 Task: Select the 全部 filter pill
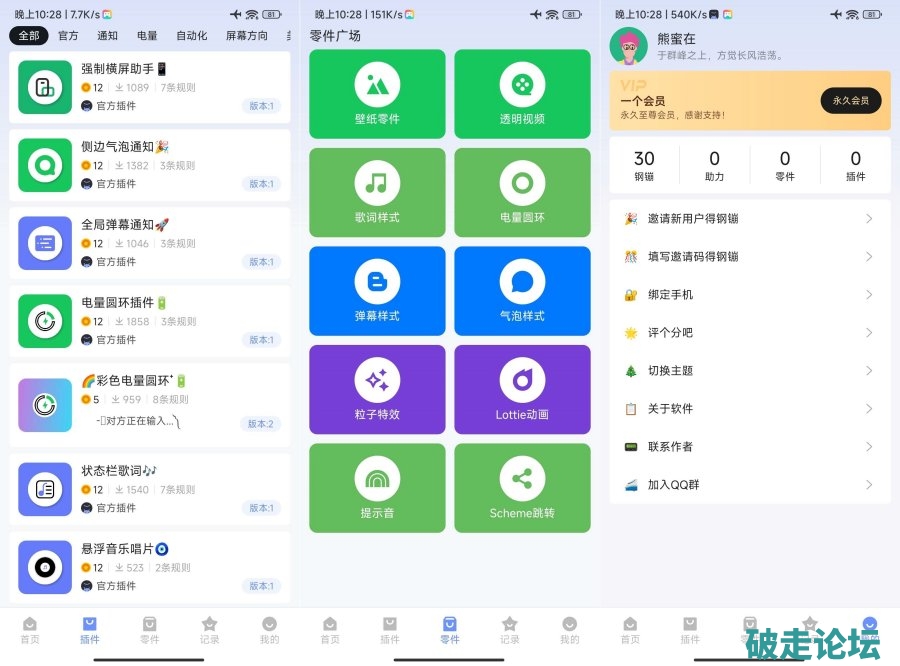28,36
